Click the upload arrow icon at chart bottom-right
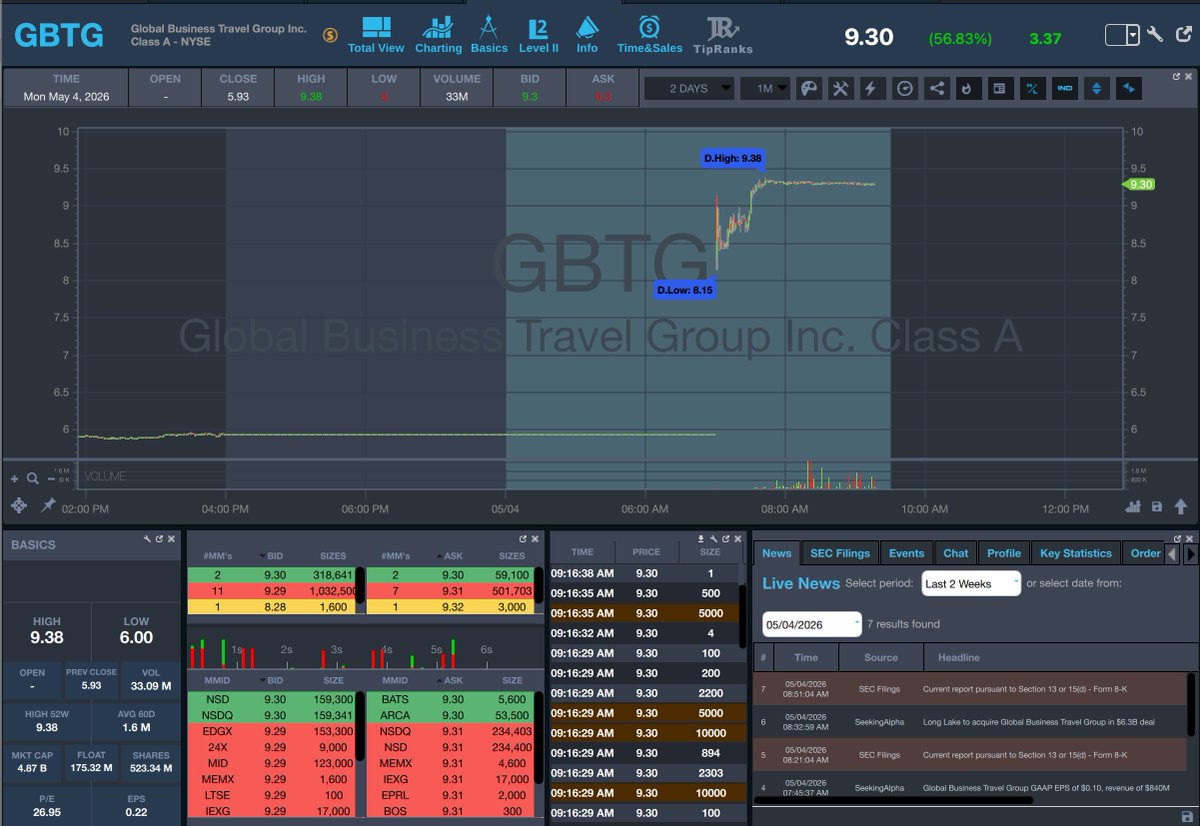 [x=1181, y=507]
